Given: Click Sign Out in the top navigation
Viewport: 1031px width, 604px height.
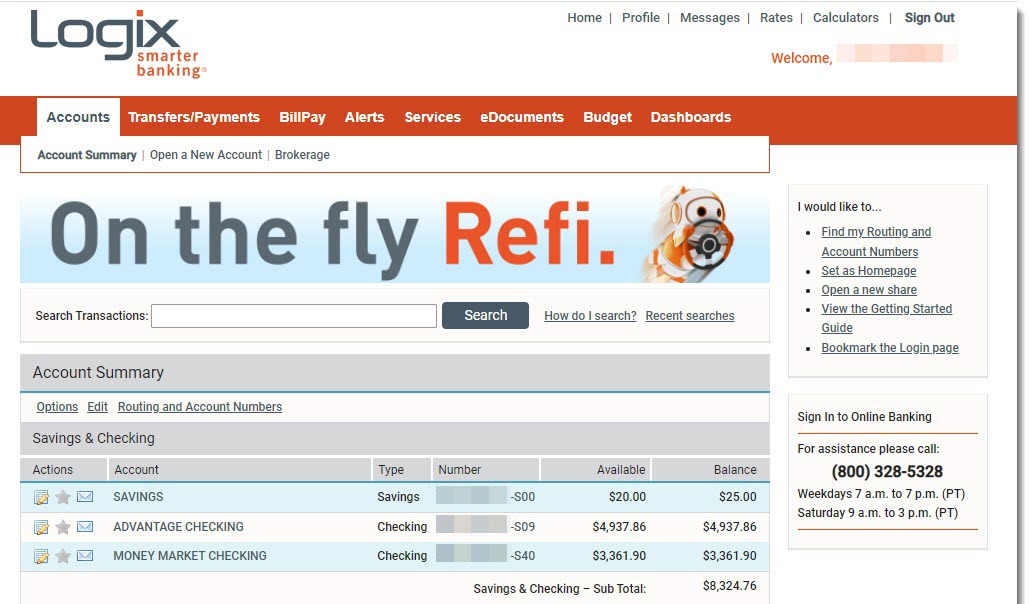Looking at the screenshot, I should [929, 17].
